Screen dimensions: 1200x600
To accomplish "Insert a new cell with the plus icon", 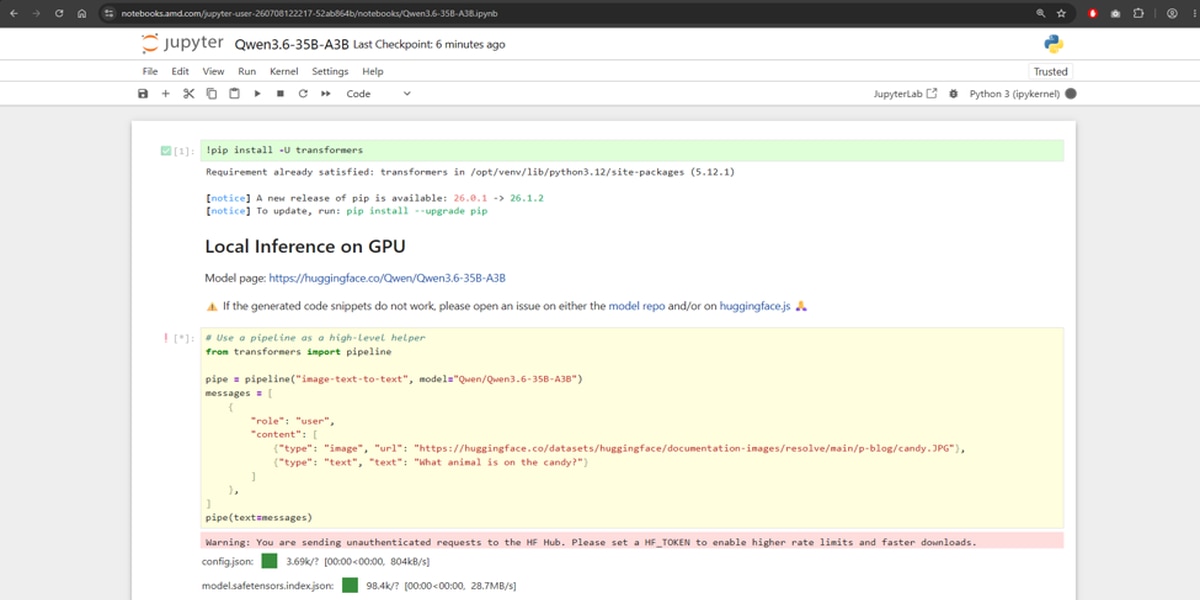I will click(x=166, y=94).
